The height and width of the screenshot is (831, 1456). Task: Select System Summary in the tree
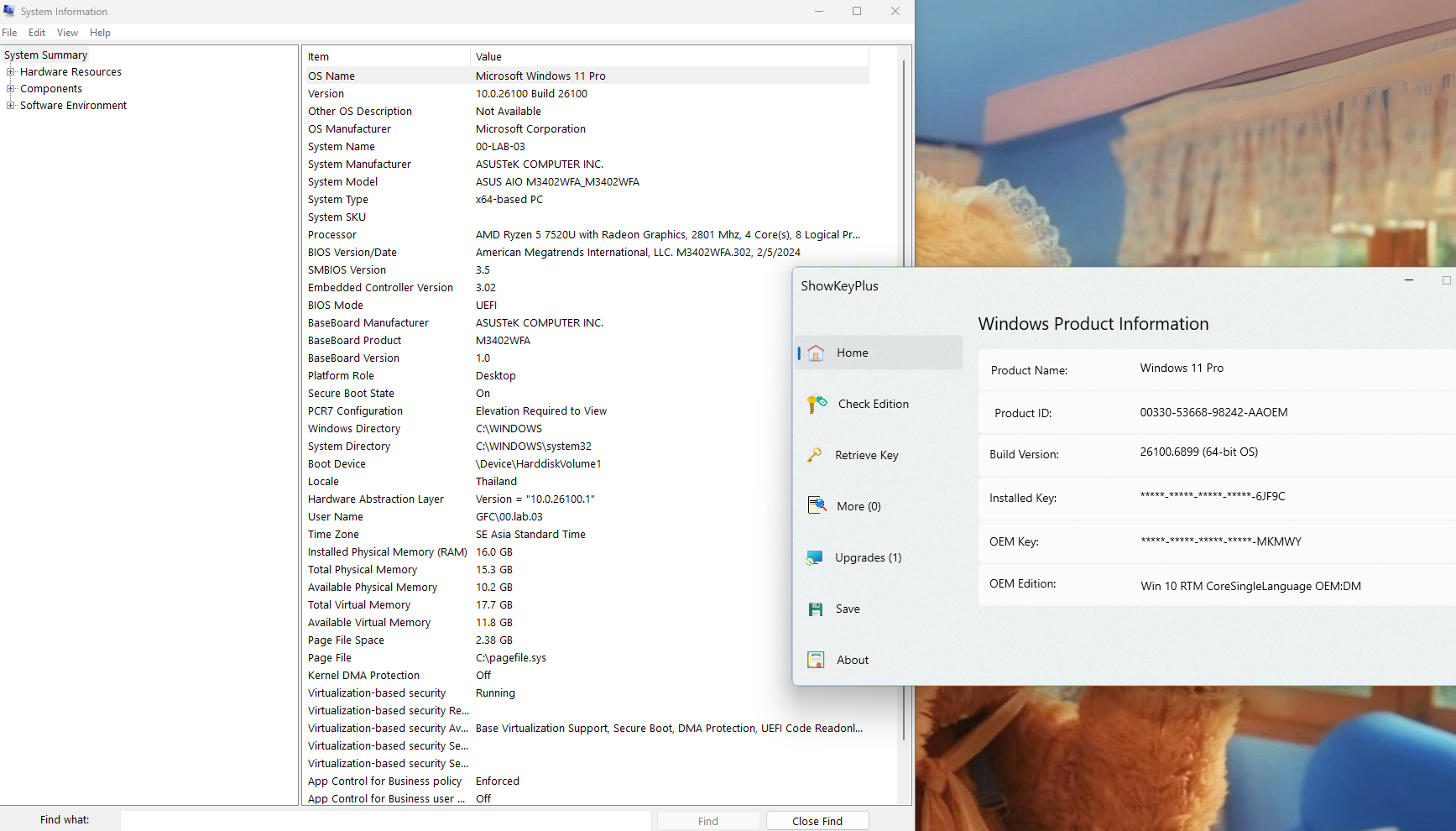click(46, 55)
